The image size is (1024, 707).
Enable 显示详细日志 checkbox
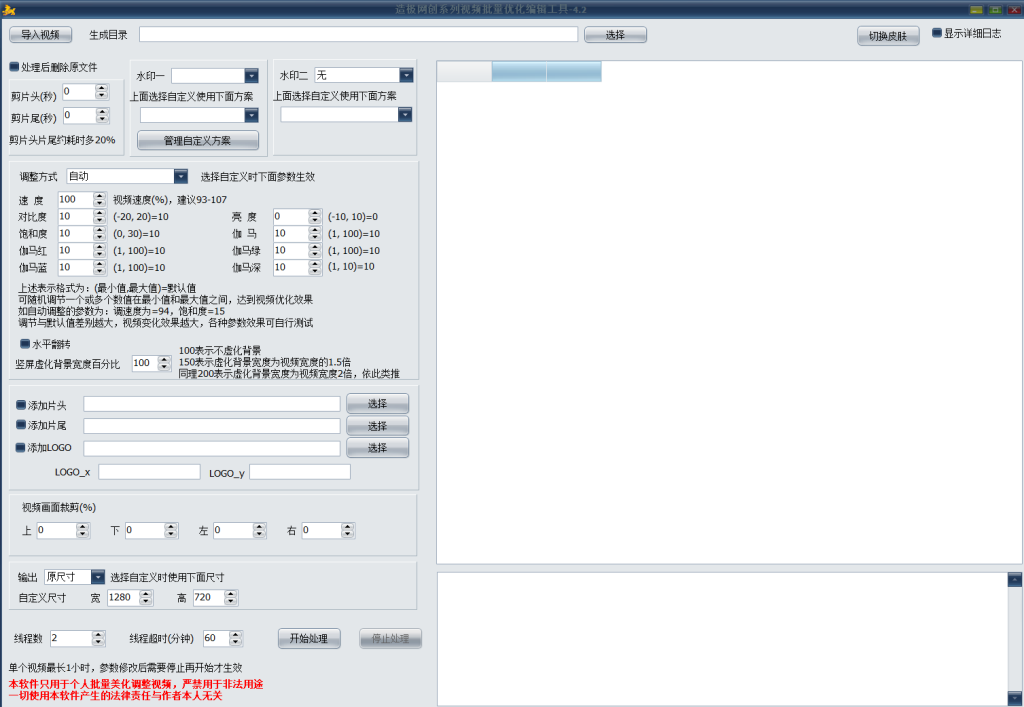[937, 33]
